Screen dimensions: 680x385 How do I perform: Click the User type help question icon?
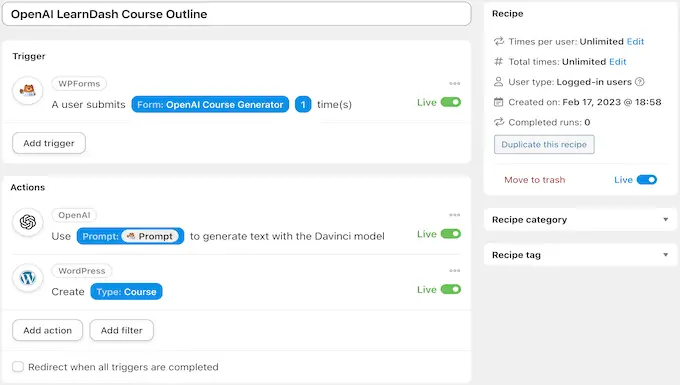[640, 82]
